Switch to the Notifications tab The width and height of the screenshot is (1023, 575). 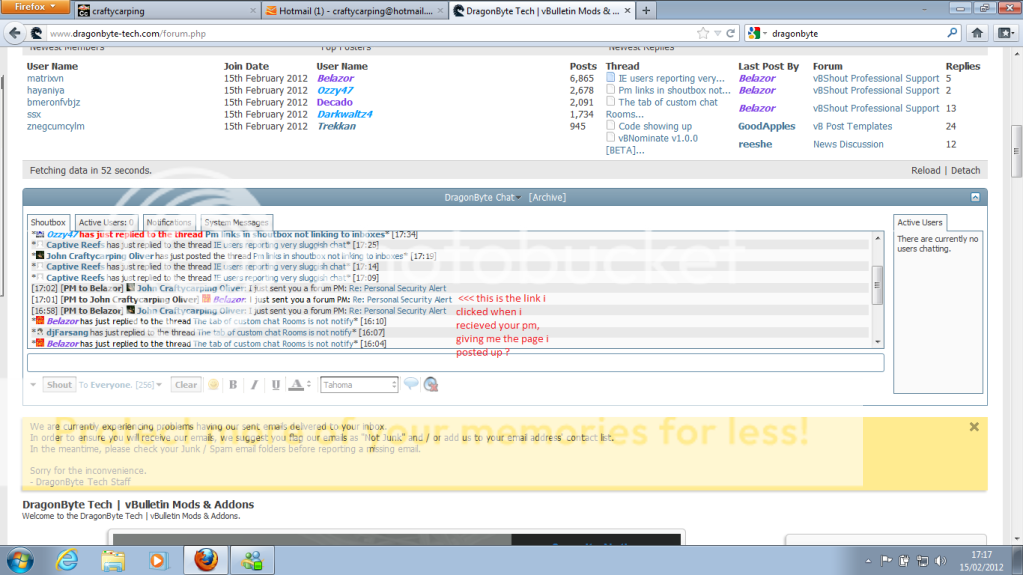(168, 222)
